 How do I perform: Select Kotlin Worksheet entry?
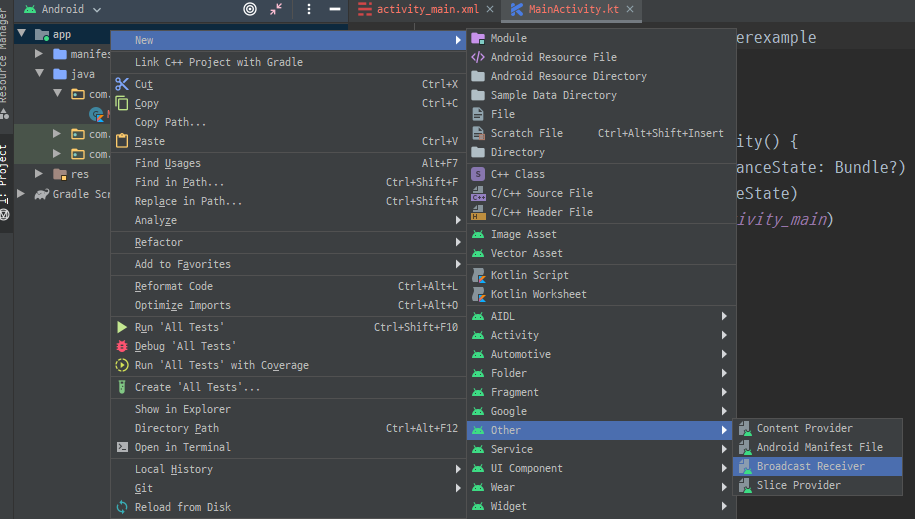[601, 294]
